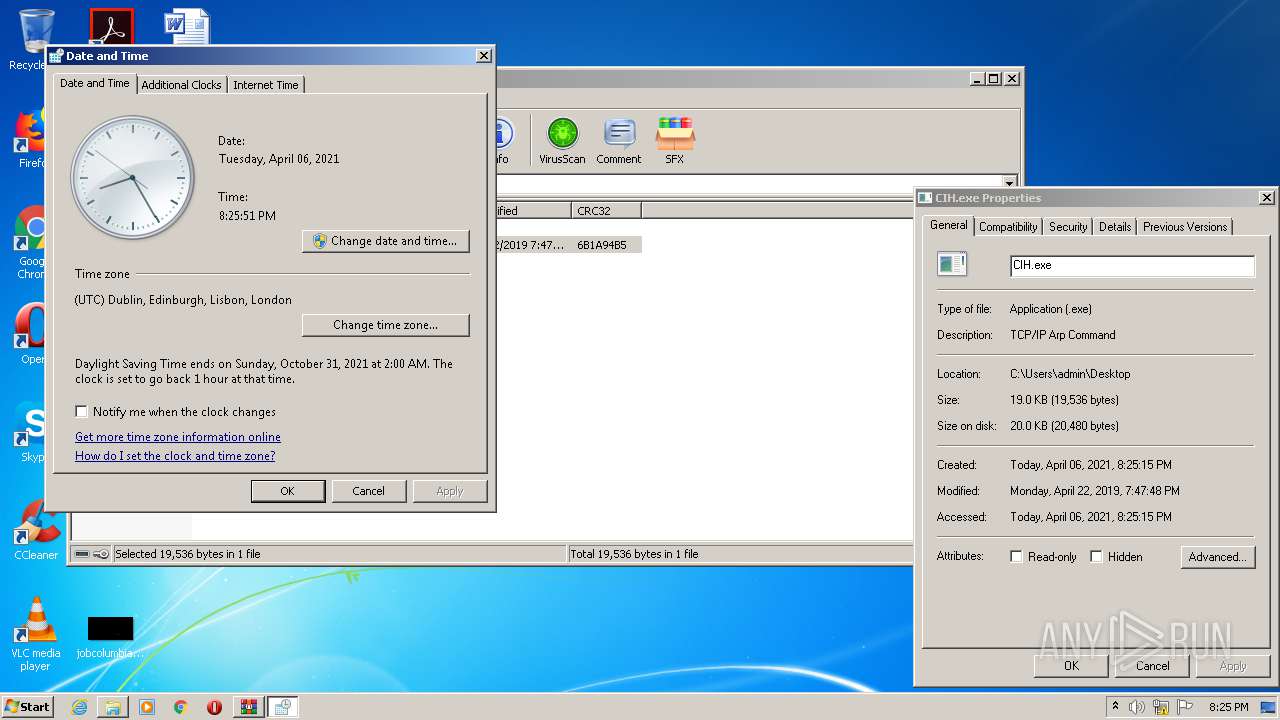Click Change time zone button
Viewport: 1280px width, 720px height.
click(386, 325)
